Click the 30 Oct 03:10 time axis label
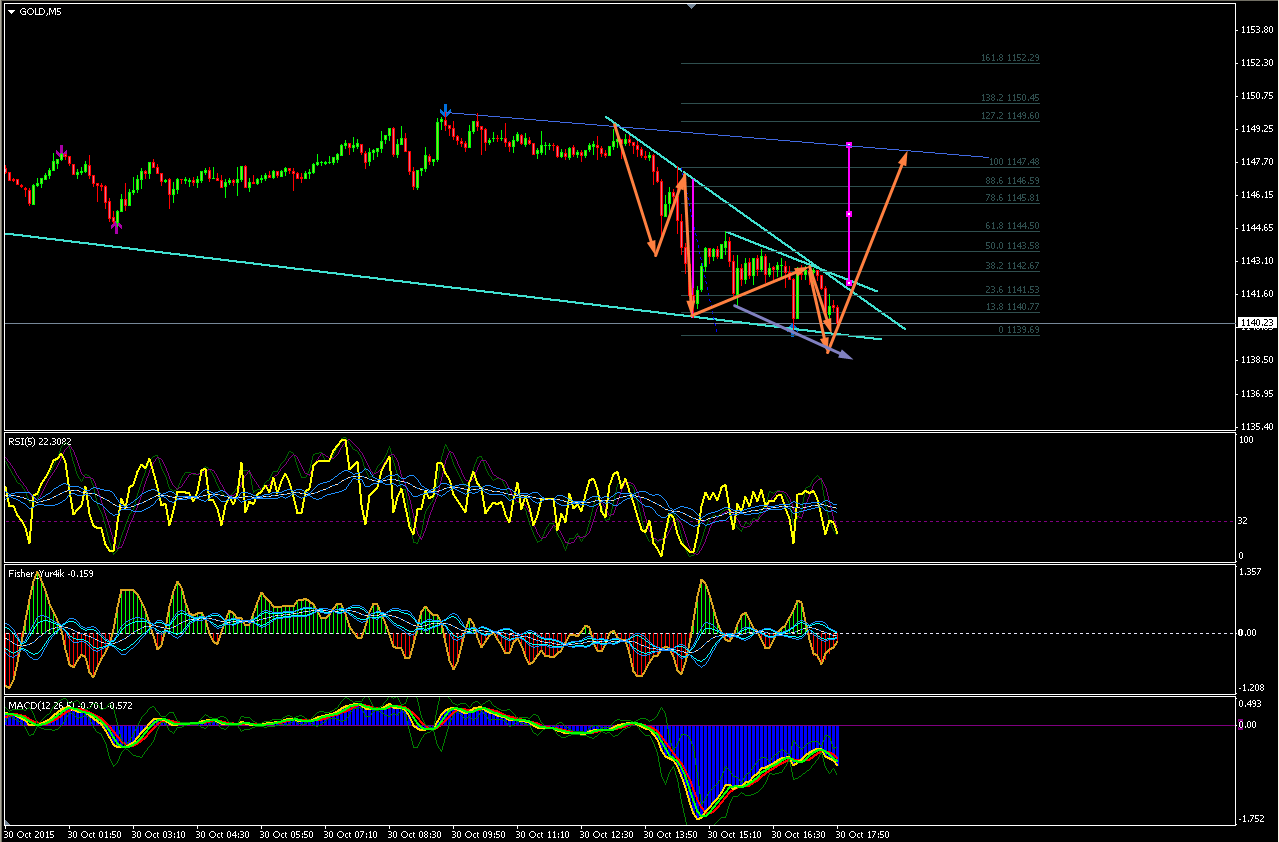The image size is (1279, 842). tap(160, 833)
